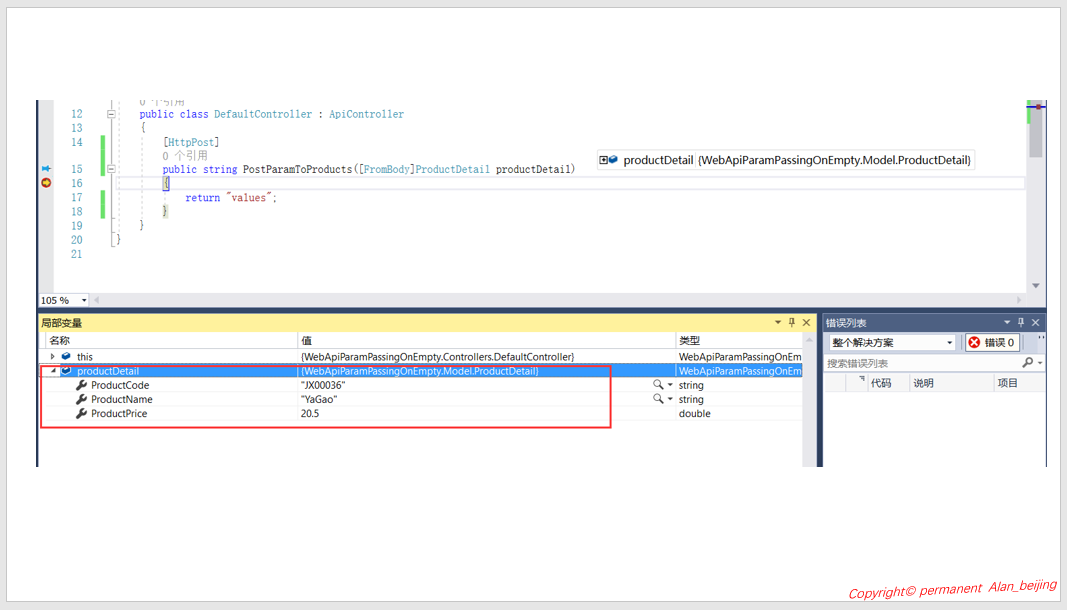Click the 局部变量 panel title
This screenshot has width=1067, height=610.
(61, 323)
